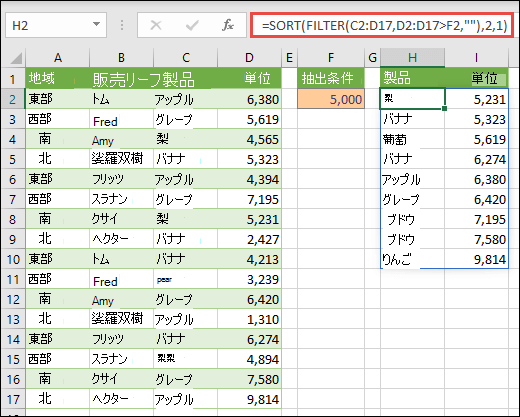The image size is (520, 417).
Task: Select column A header
Action: point(58,58)
